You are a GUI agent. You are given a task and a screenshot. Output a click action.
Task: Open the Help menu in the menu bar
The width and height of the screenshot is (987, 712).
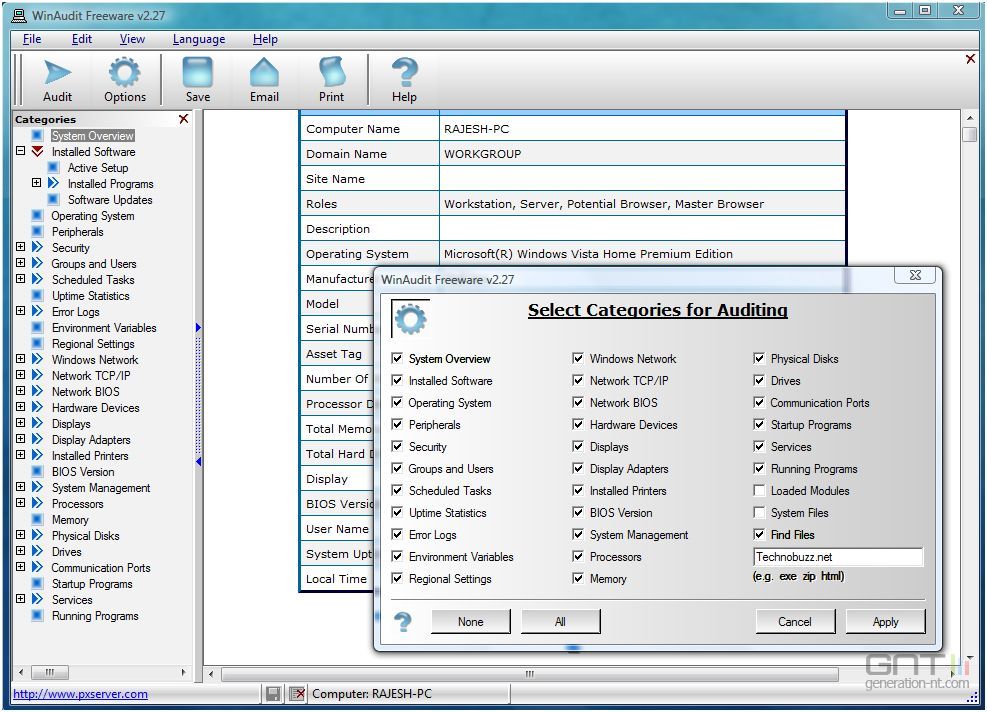[265, 39]
